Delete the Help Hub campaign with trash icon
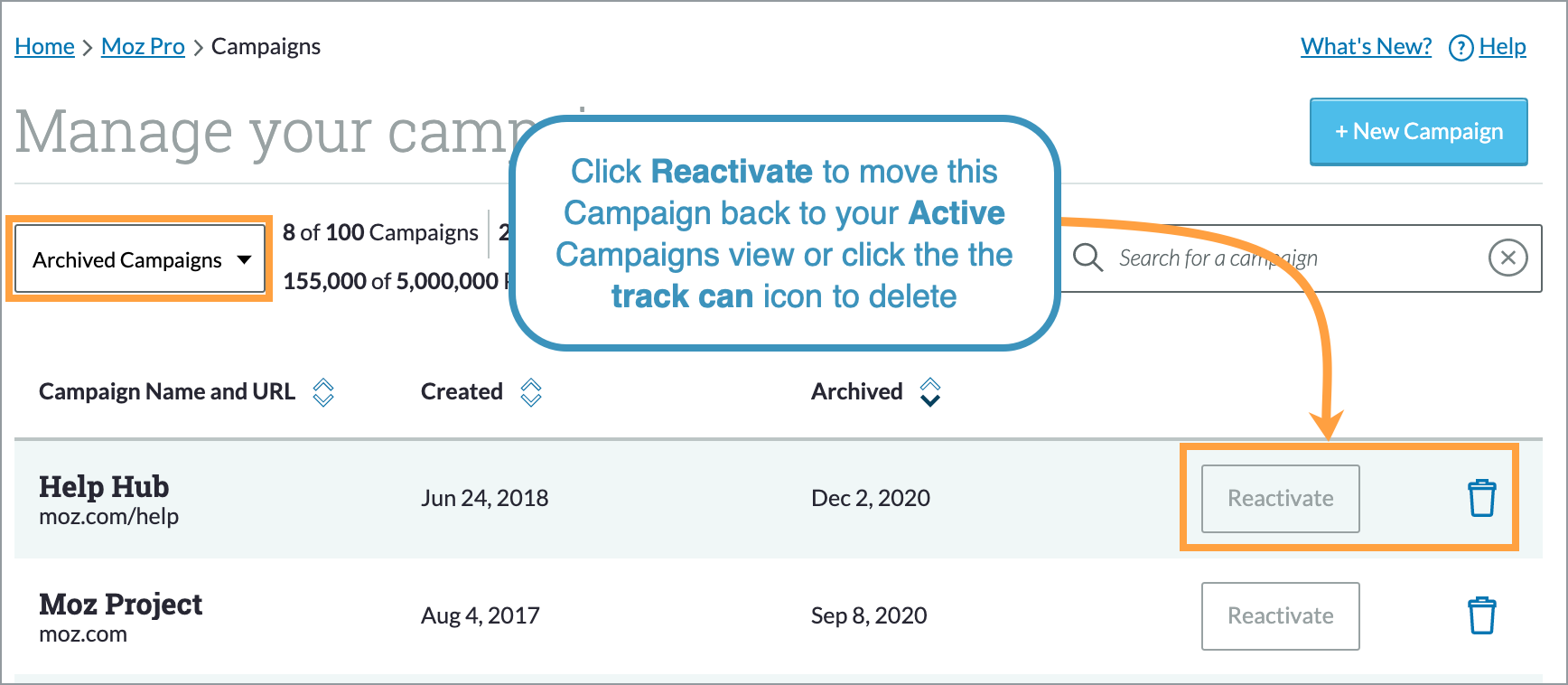 coord(1481,498)
